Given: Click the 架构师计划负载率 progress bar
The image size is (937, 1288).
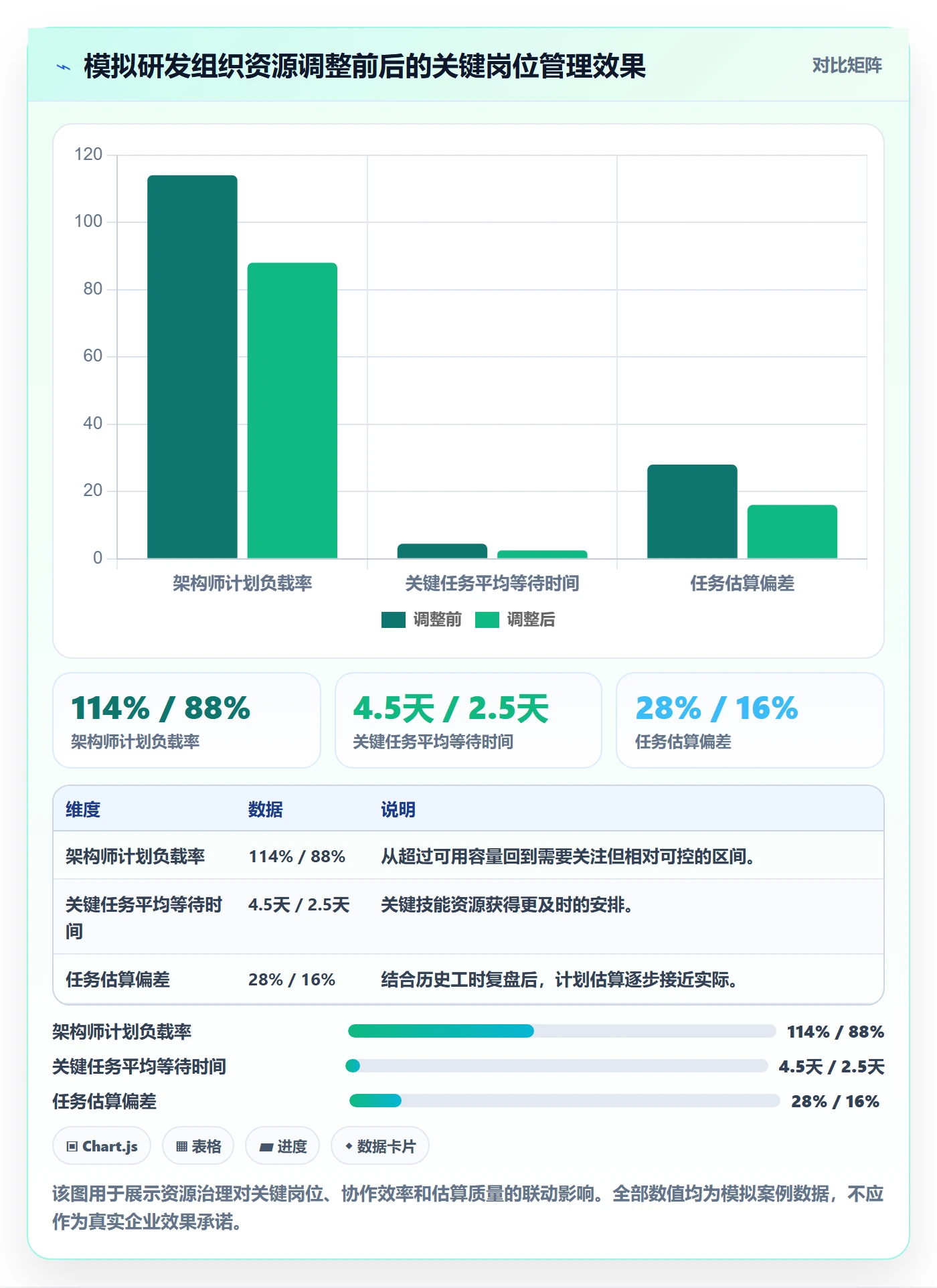Looking at the screenshot, I should pos(562,1031).
